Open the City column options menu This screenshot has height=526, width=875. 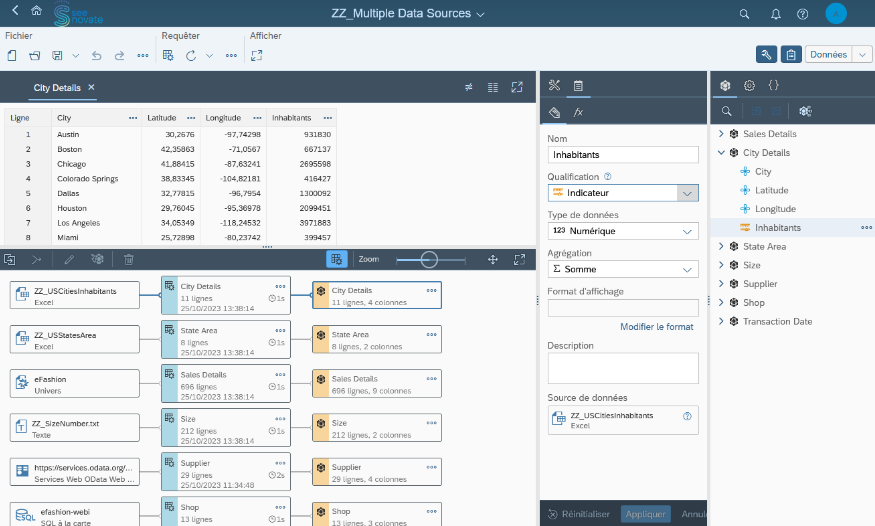[133, 118]
